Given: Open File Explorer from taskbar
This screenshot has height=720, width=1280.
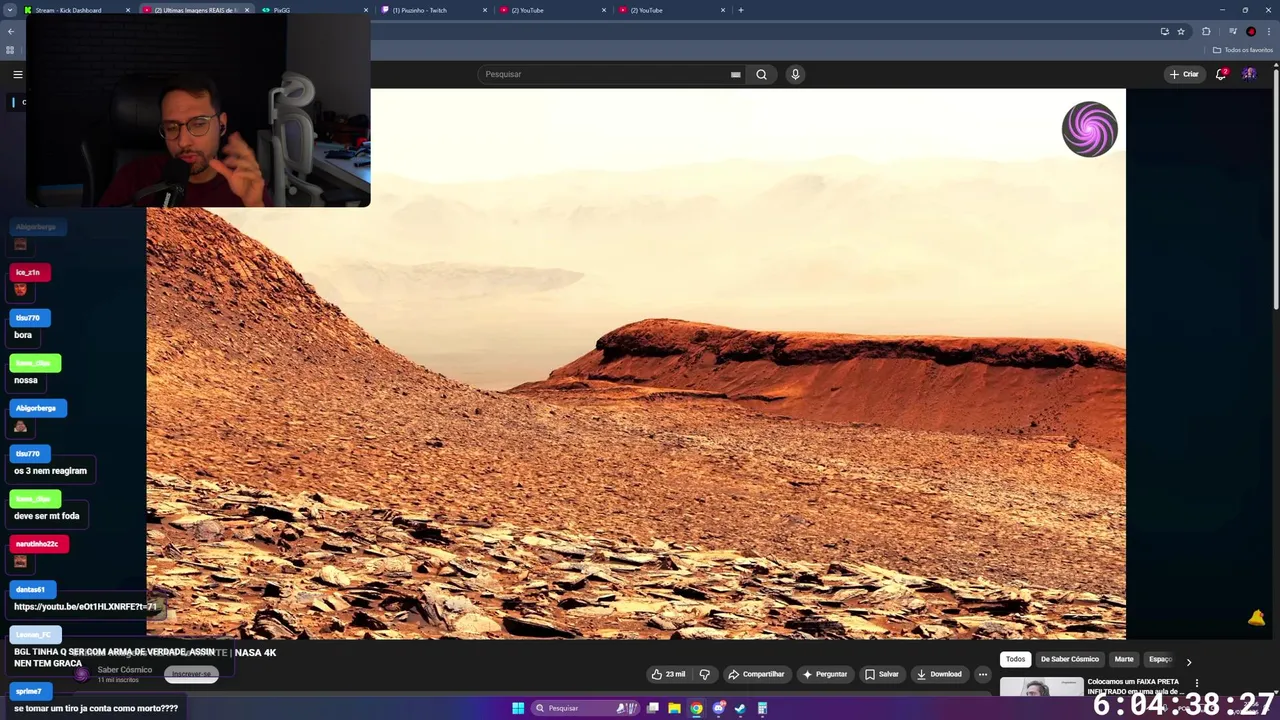Looking at the screenshot, I should click(x=675, y=708).
